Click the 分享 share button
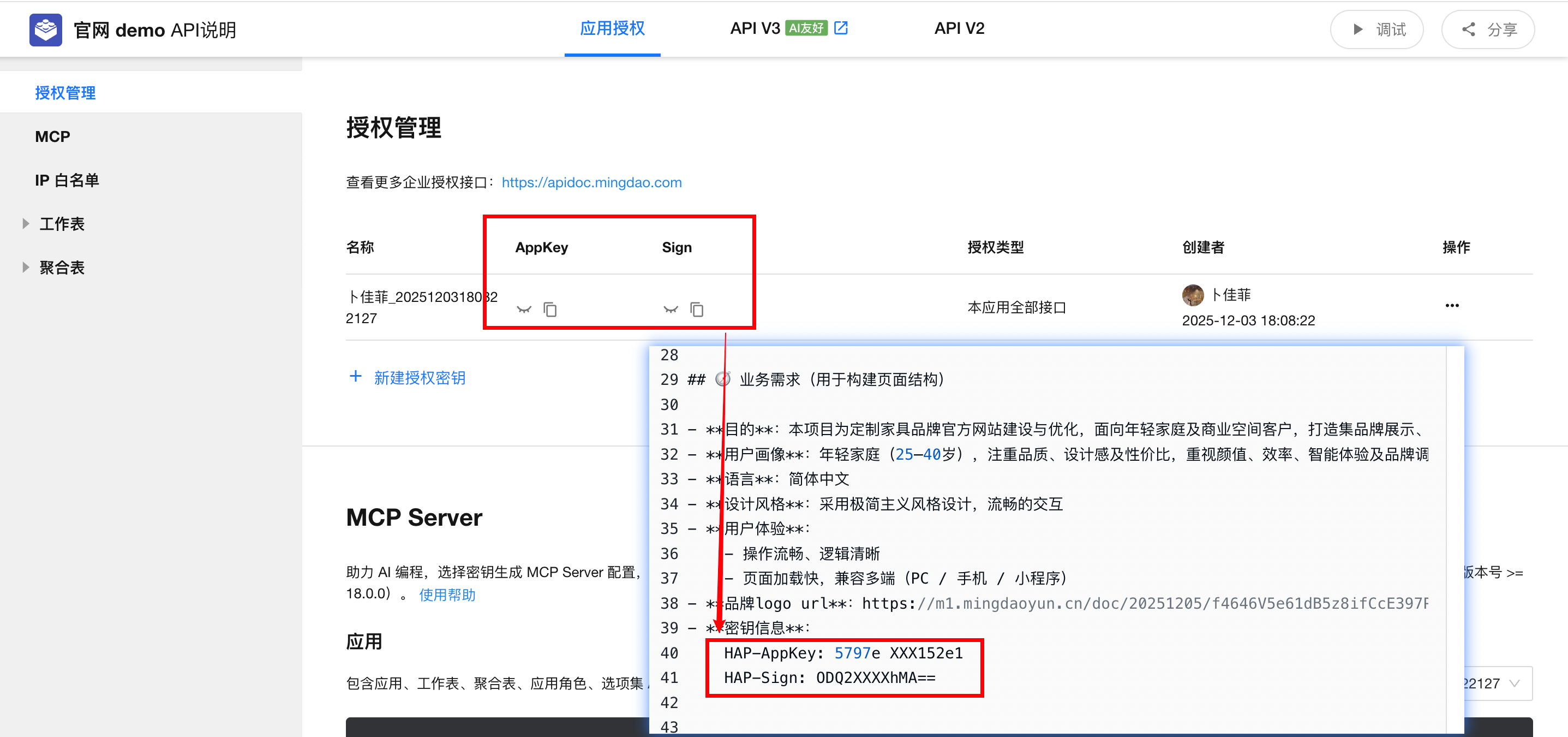 (x=1488, y=29)
